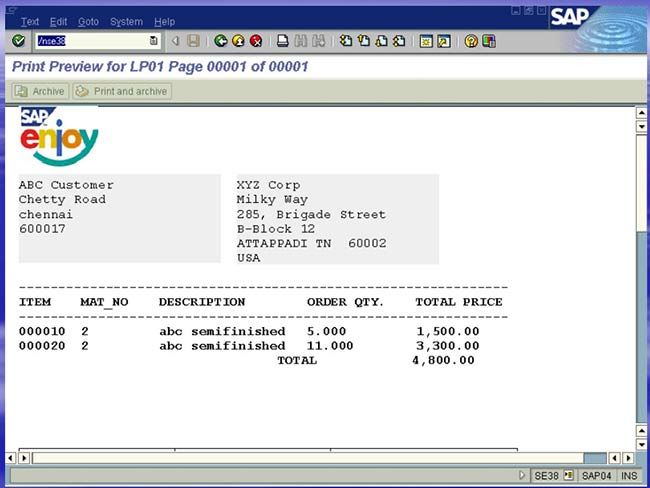Go to First Page icon
Image resolution: width=650 pixels, height=488 pixels.
point(345,41)
